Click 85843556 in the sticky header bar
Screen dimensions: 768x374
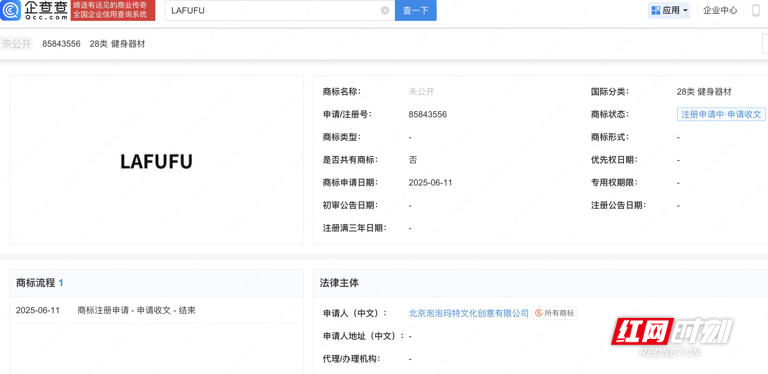(x=61, y=44)
